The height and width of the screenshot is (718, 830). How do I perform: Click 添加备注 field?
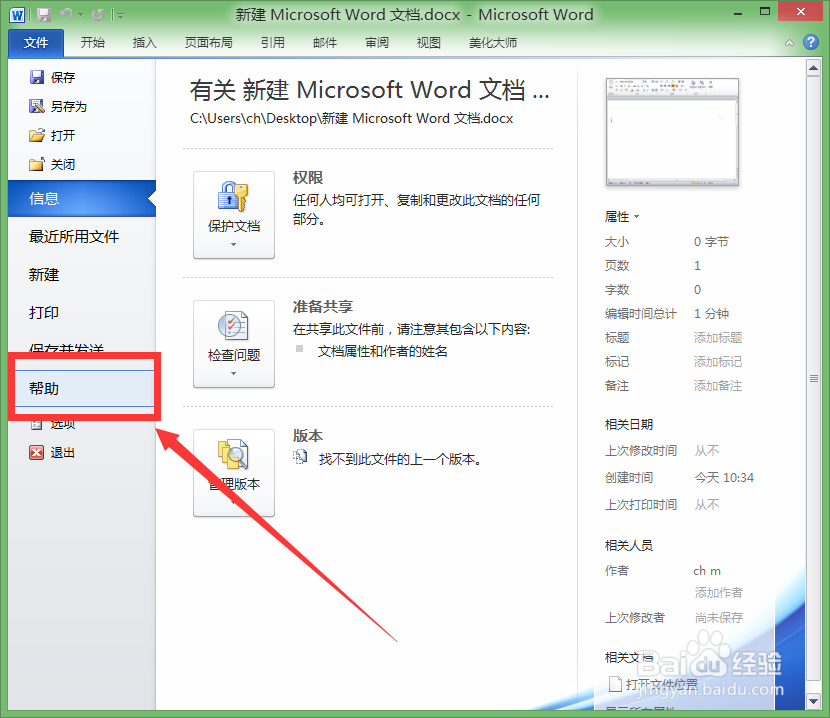[718, 386]
